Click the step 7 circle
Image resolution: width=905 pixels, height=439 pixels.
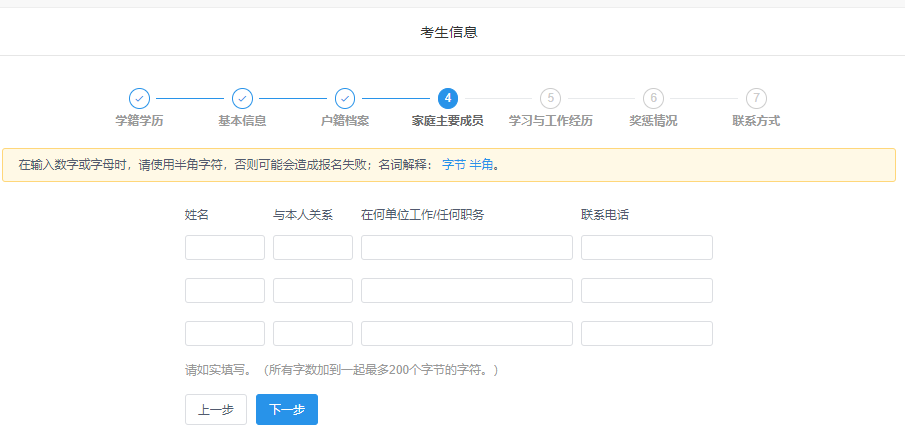click(x=756, y=98)
